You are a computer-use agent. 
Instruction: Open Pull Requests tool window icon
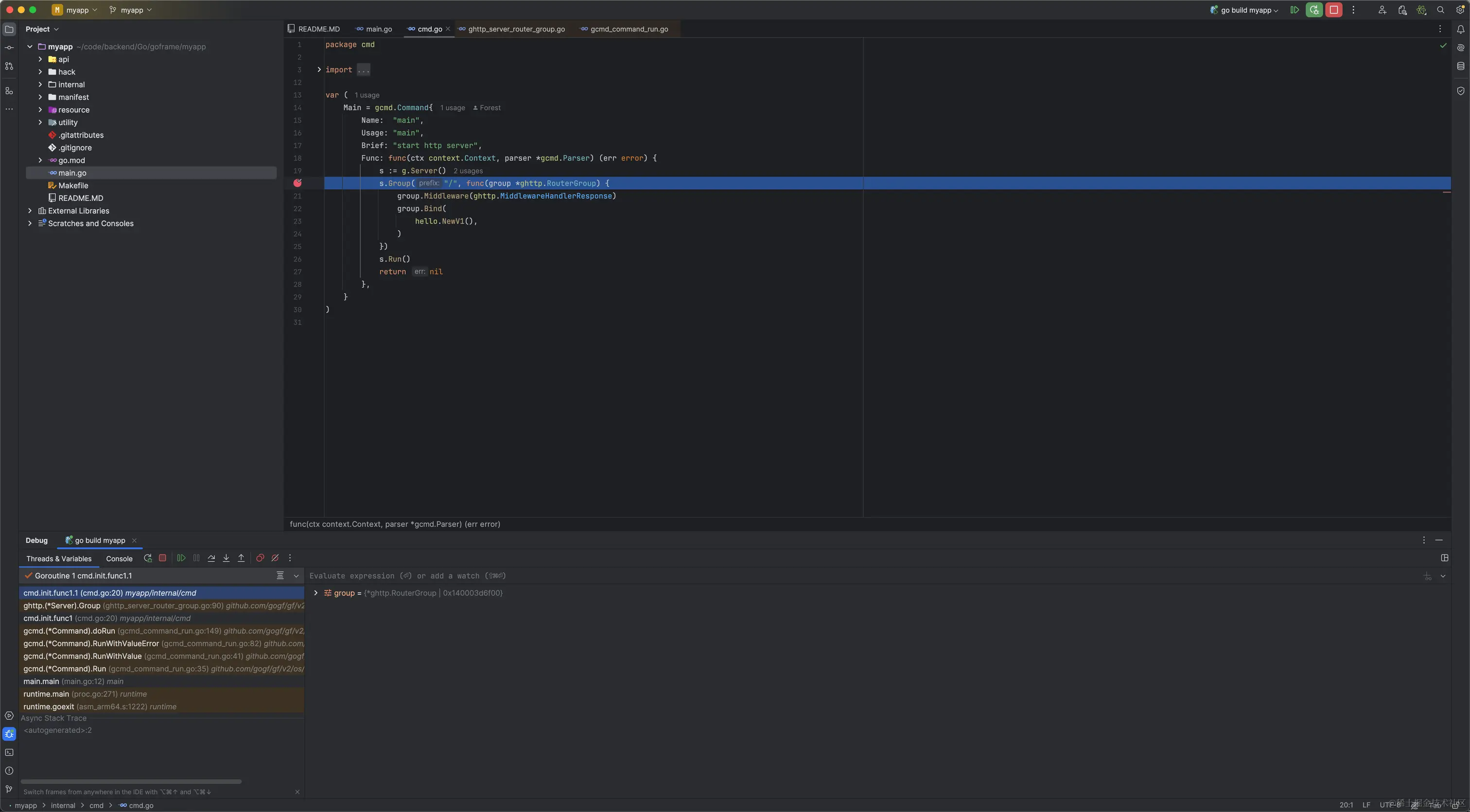tap(9, 66)
